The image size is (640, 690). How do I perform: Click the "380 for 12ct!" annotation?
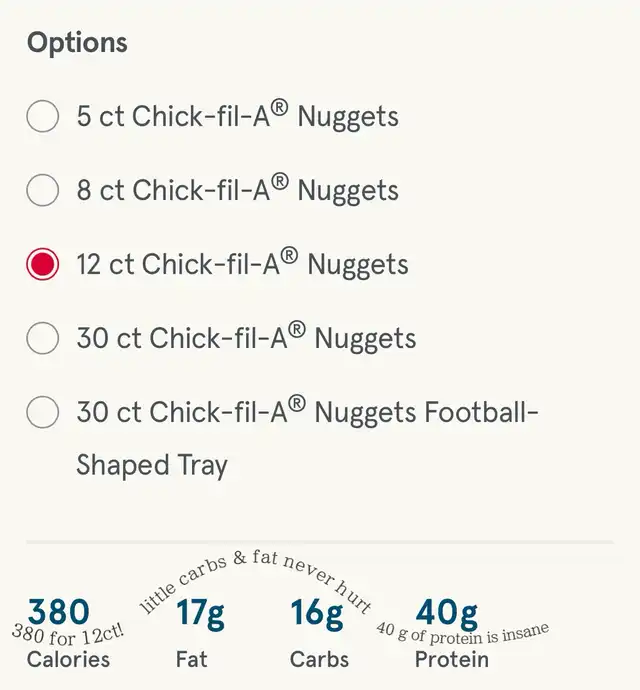click(67, 633)
